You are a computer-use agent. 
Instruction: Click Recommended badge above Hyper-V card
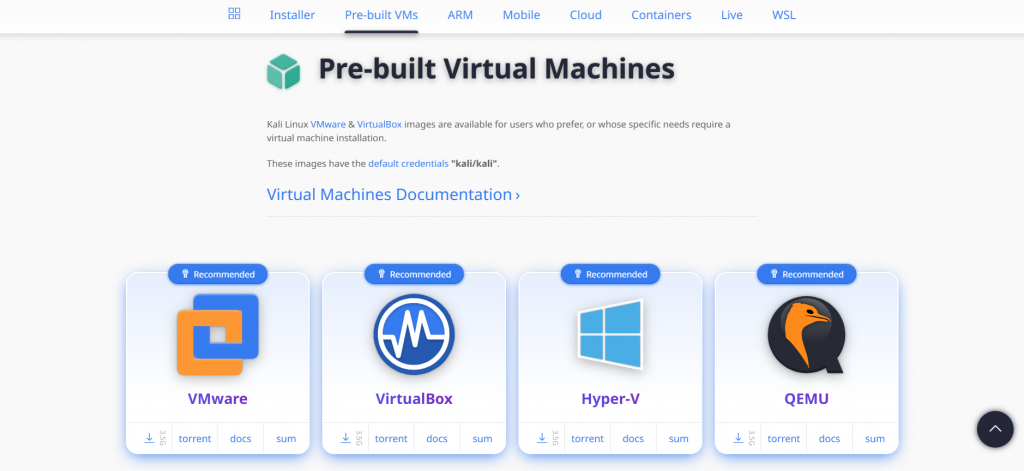pyautogui.click(x=611, y=274)
